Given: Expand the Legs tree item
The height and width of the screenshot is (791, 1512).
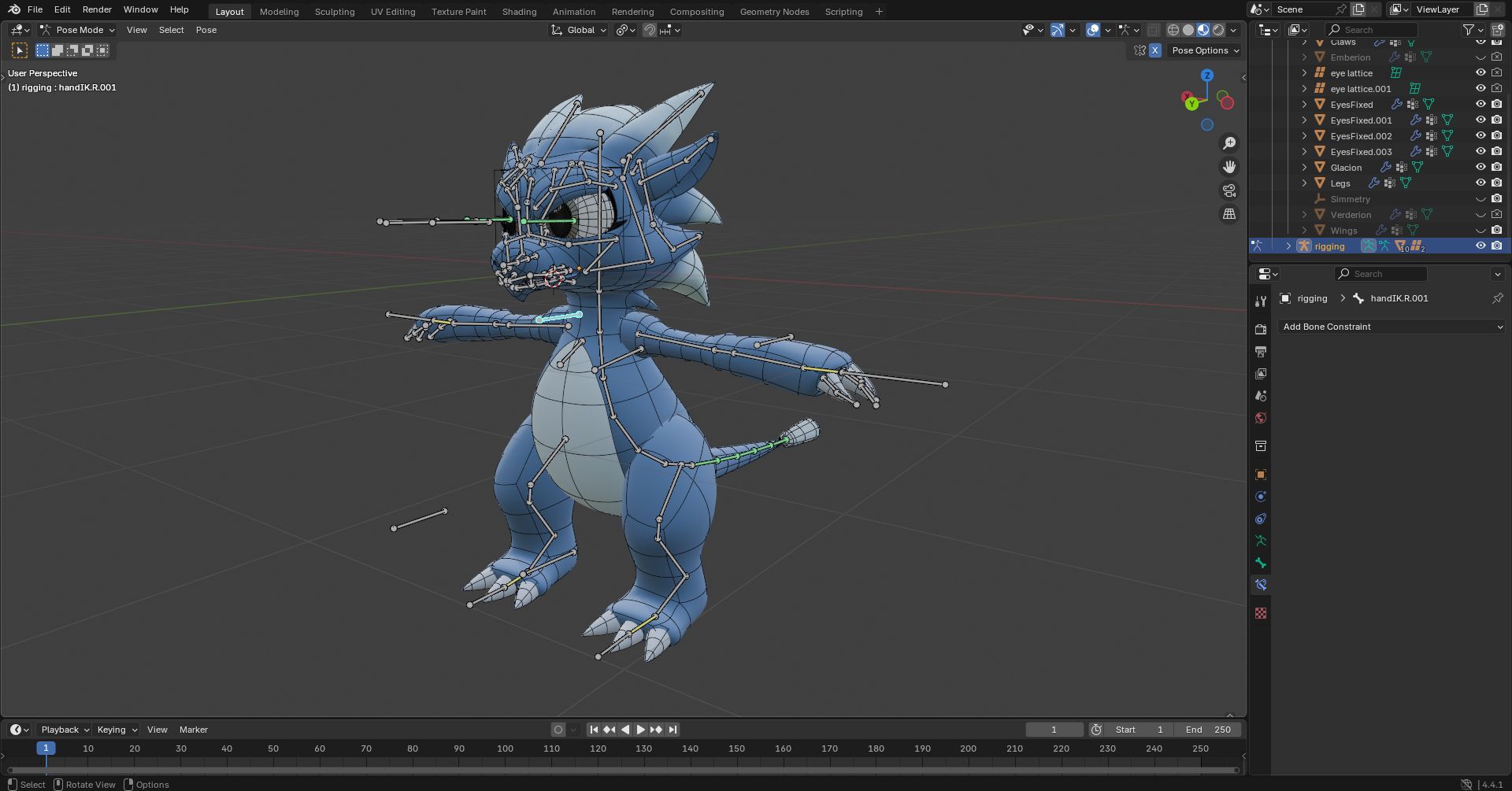Looking at the screenshot, I should [1304, 183].
